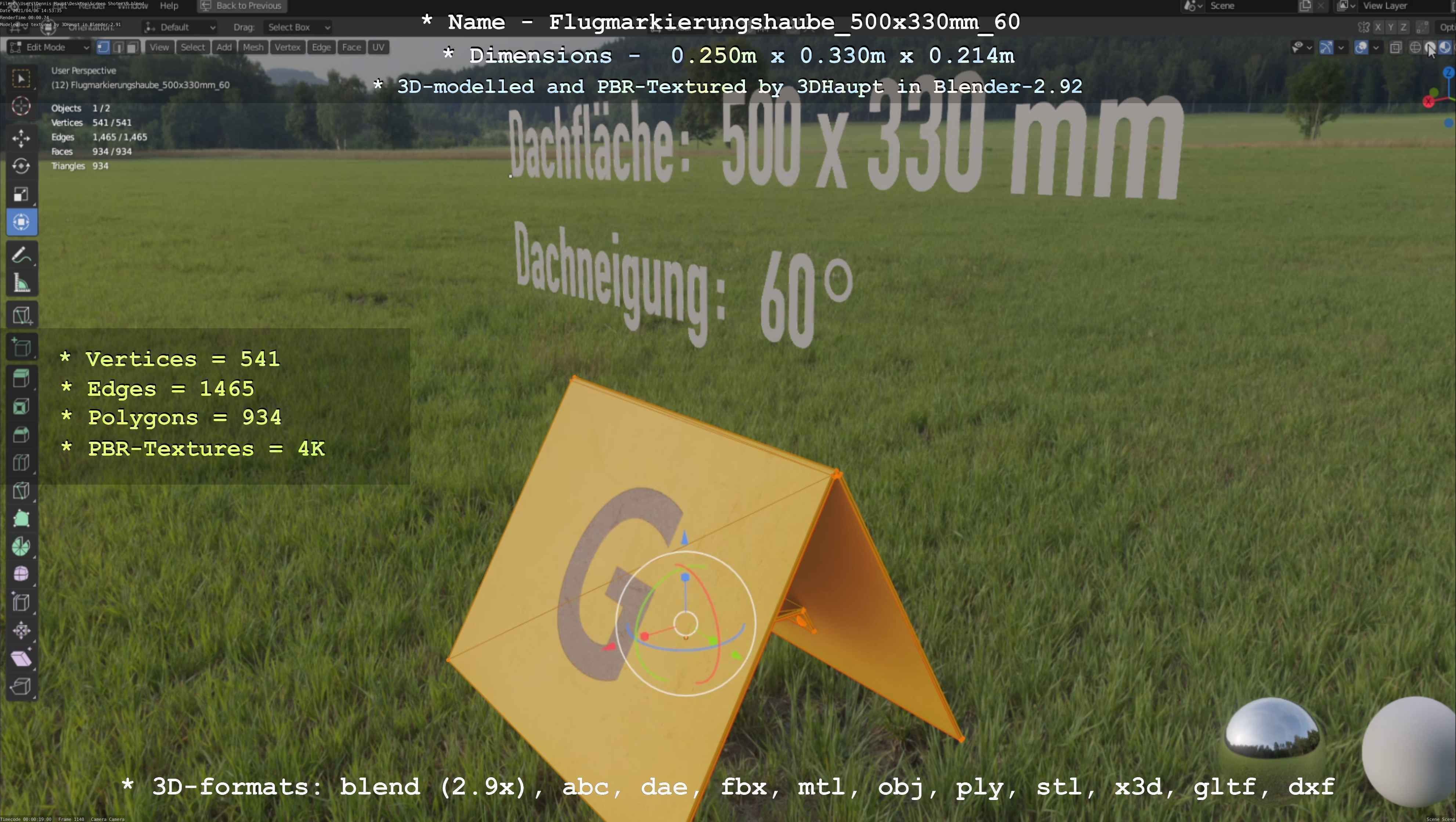Open the Vertex menu
Viewport: 1456px width, 822px height.
click(287, 47)
